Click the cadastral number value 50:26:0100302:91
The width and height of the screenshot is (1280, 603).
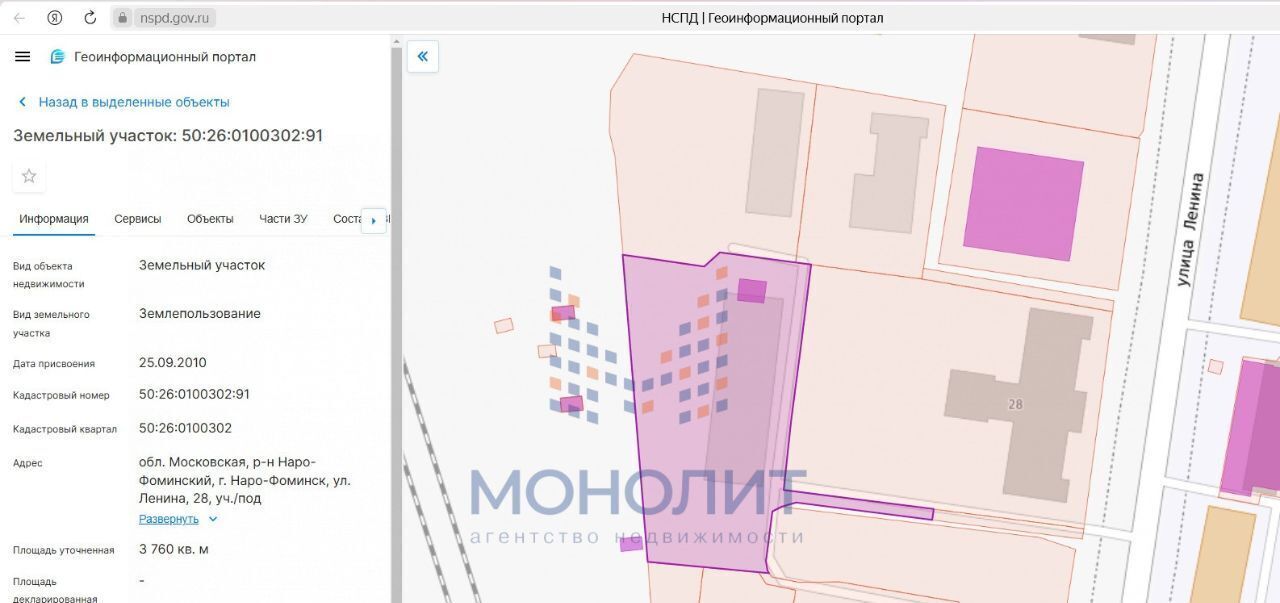click(195, 394)
